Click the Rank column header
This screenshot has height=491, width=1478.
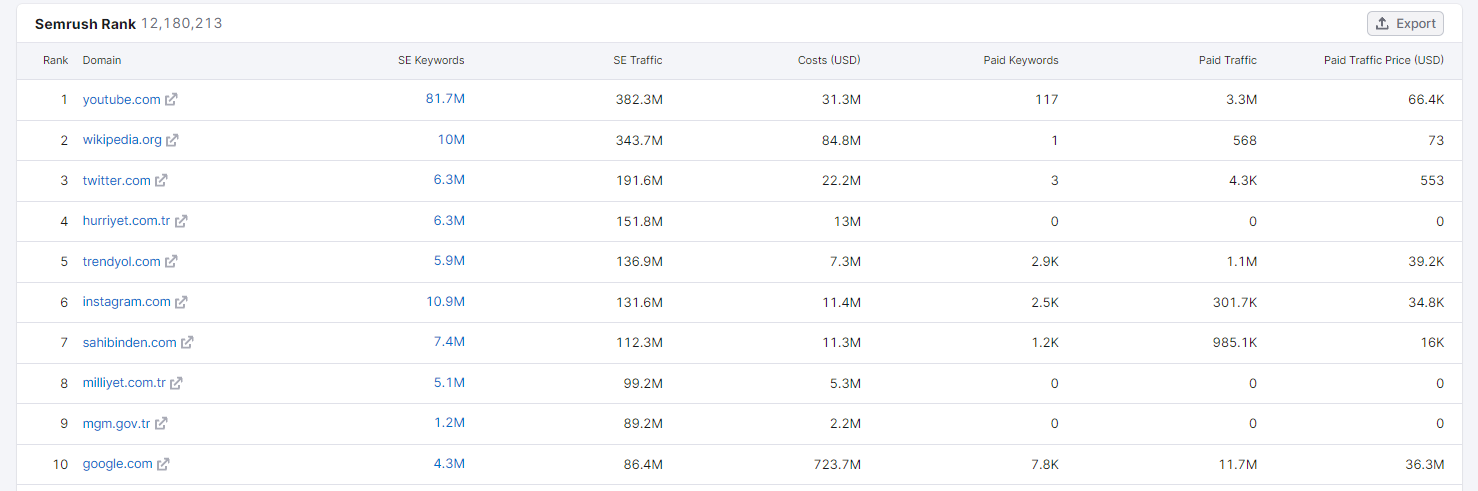point(55,61)
